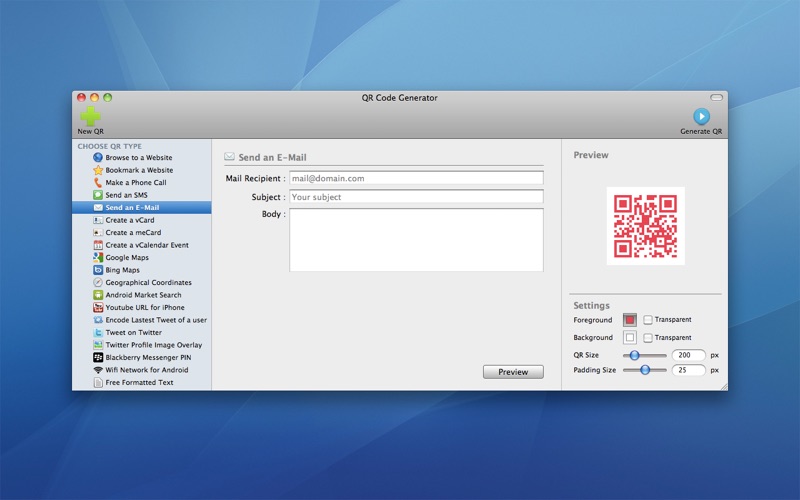Choose "Twitter Profile Image Overlay" text row
Screen dimensions: 800x500
coord(154,345)
